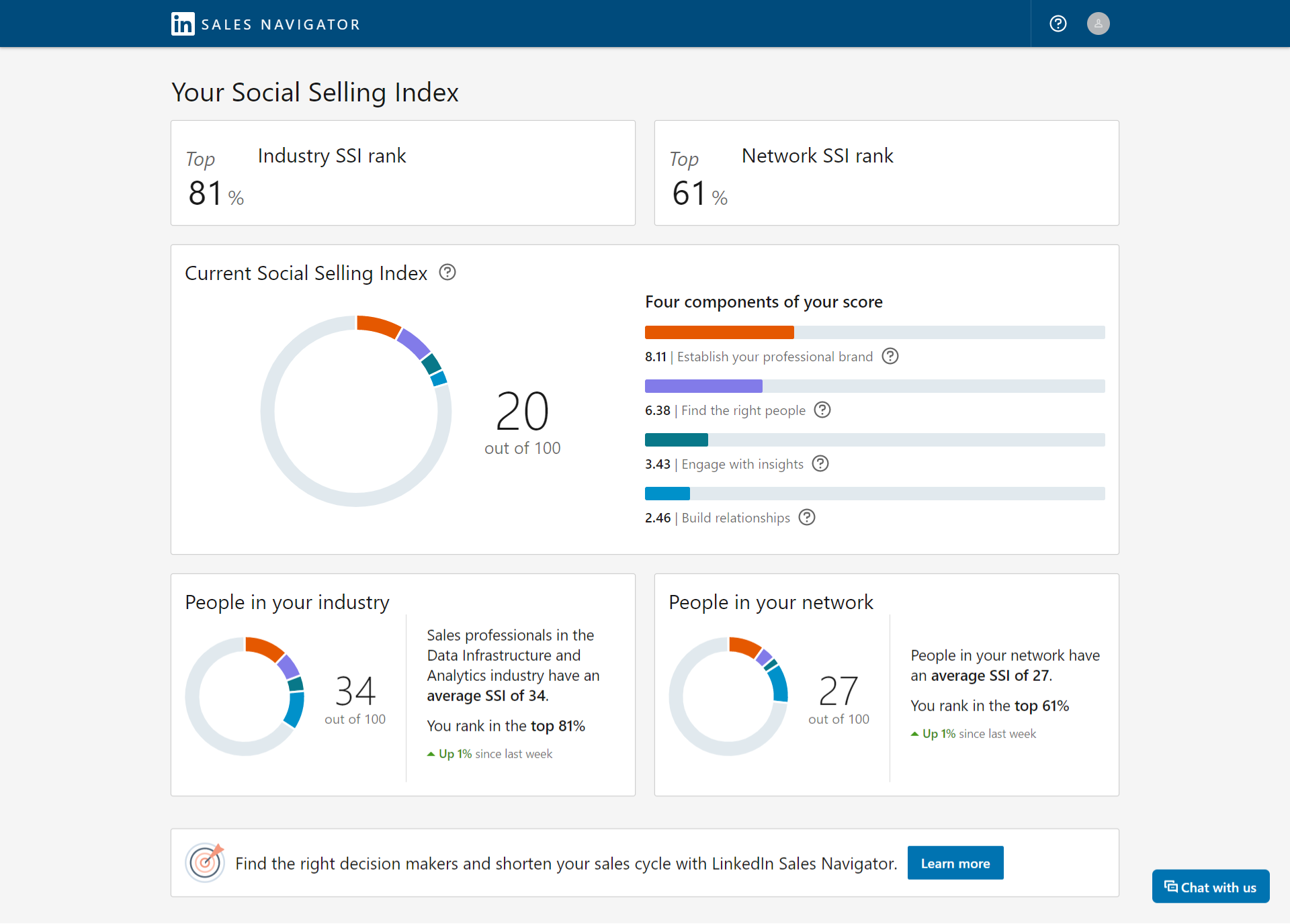Open the help icon in the top bar
The width and height of the screenshot is (1290, 924).
click(1058, 24)
